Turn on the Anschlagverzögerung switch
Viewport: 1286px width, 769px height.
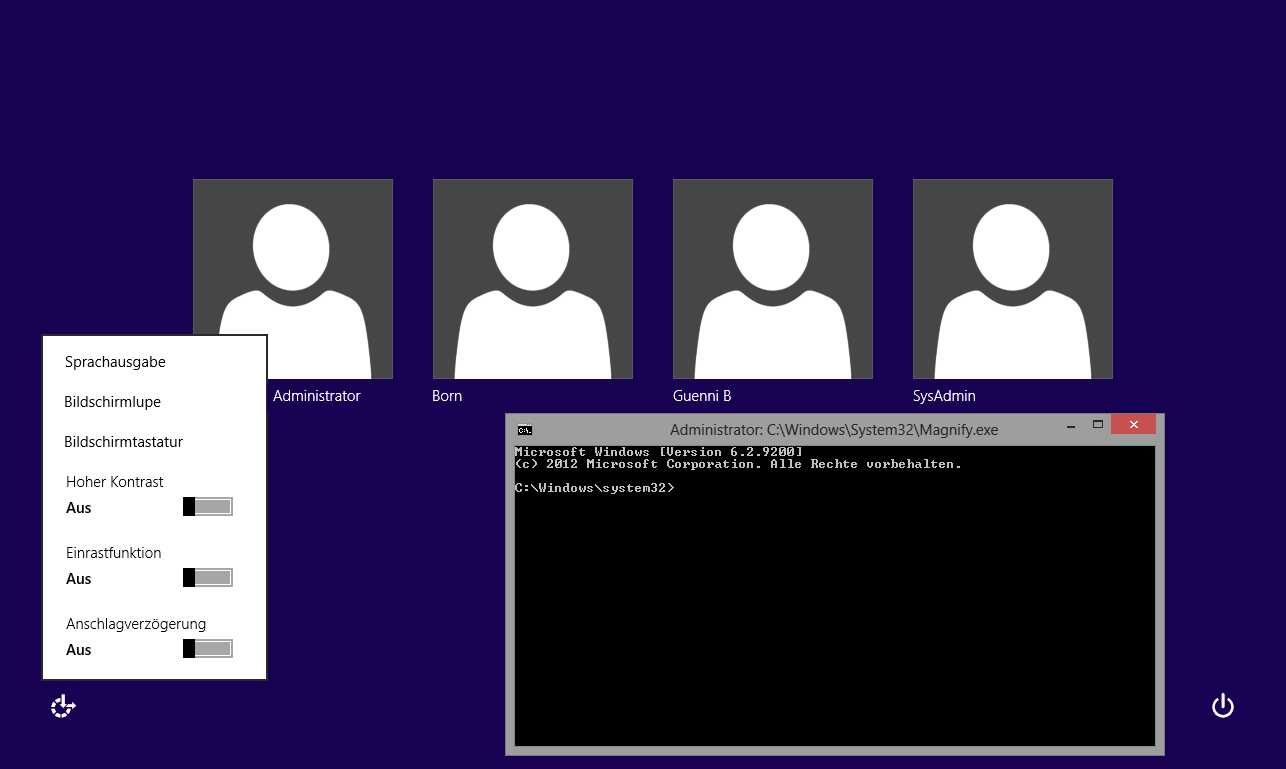207,649
